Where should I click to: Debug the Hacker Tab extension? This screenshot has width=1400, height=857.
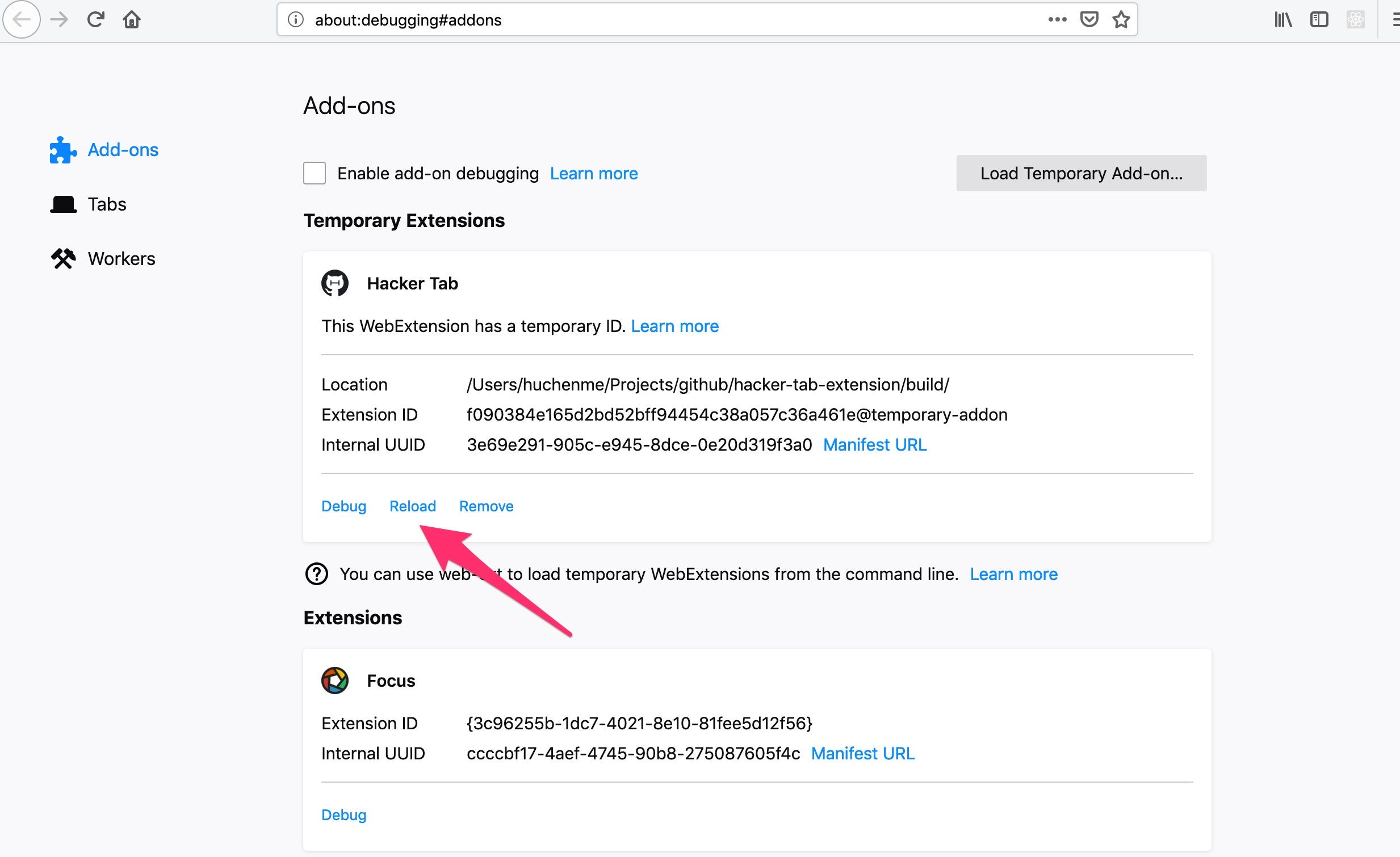(x=343, y=506)
